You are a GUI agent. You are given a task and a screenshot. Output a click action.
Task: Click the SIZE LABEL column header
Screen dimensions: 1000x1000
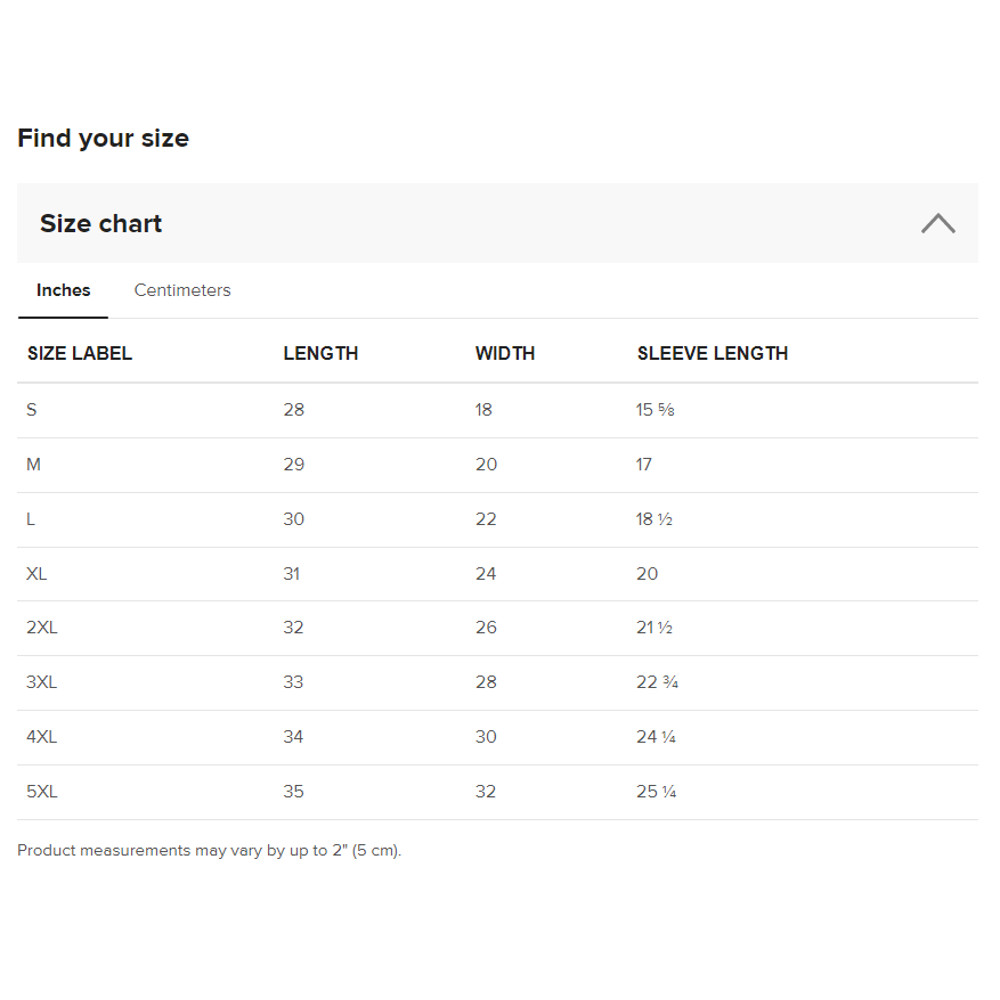[x=80, y=353]
